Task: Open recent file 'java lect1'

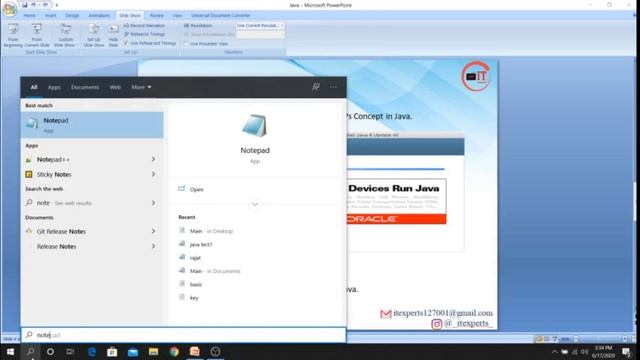Action: click(x=196, y=244)
